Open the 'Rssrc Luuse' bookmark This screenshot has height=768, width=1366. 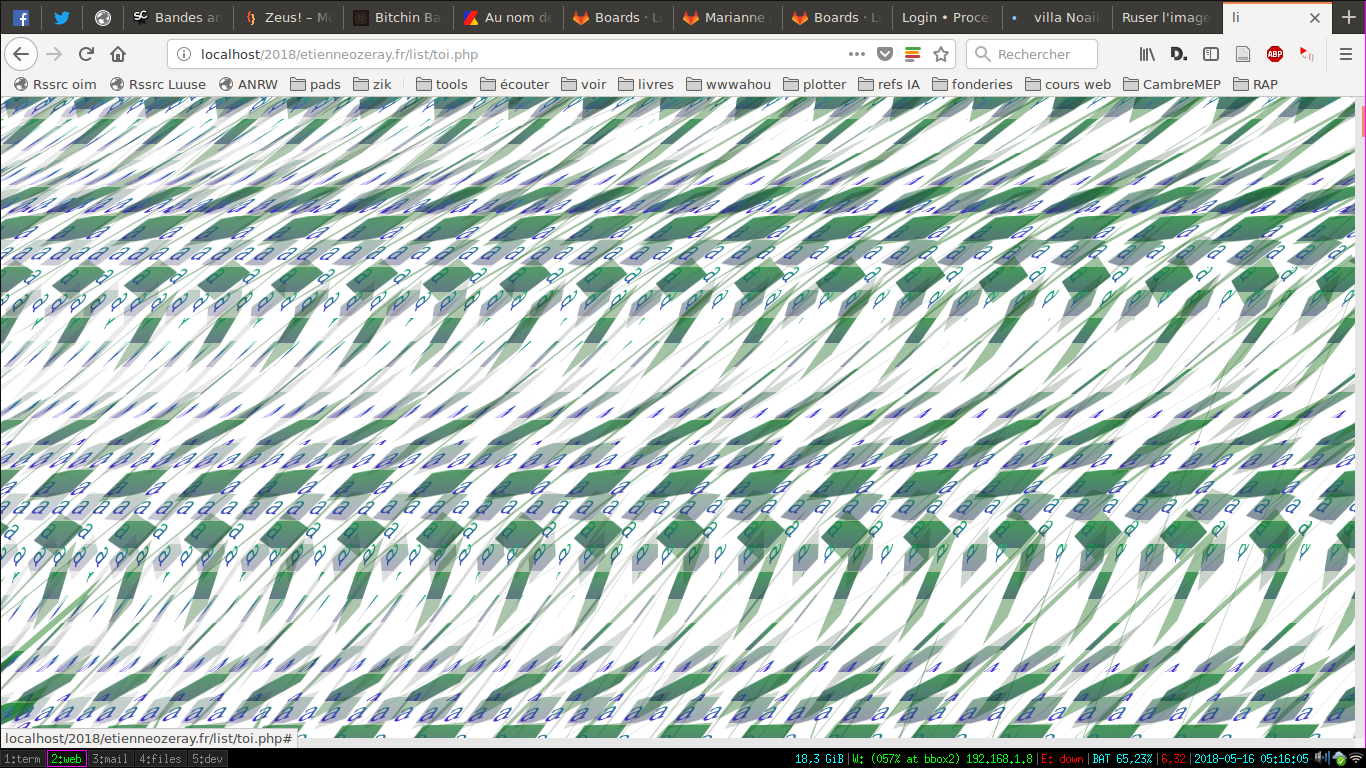pos(158,84)
